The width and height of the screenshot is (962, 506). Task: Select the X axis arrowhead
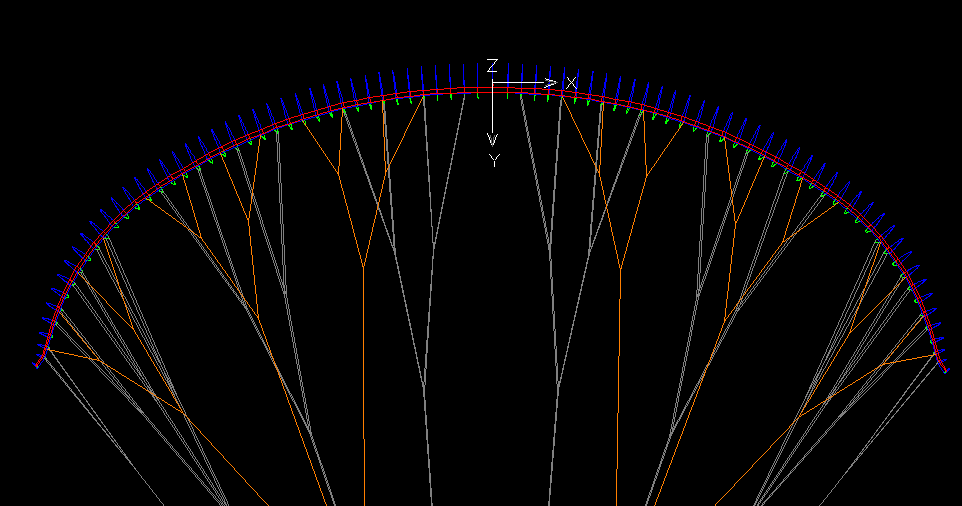(550, 83)
